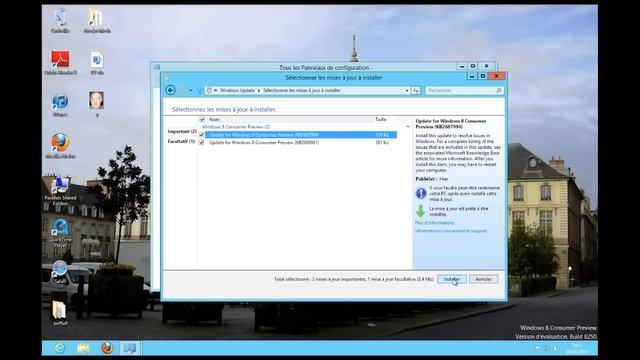Screen dimensions: 640x360
Task: Uncheck the highlighted KB2687994 update checkbox
Action: click(x=202, y=135)
